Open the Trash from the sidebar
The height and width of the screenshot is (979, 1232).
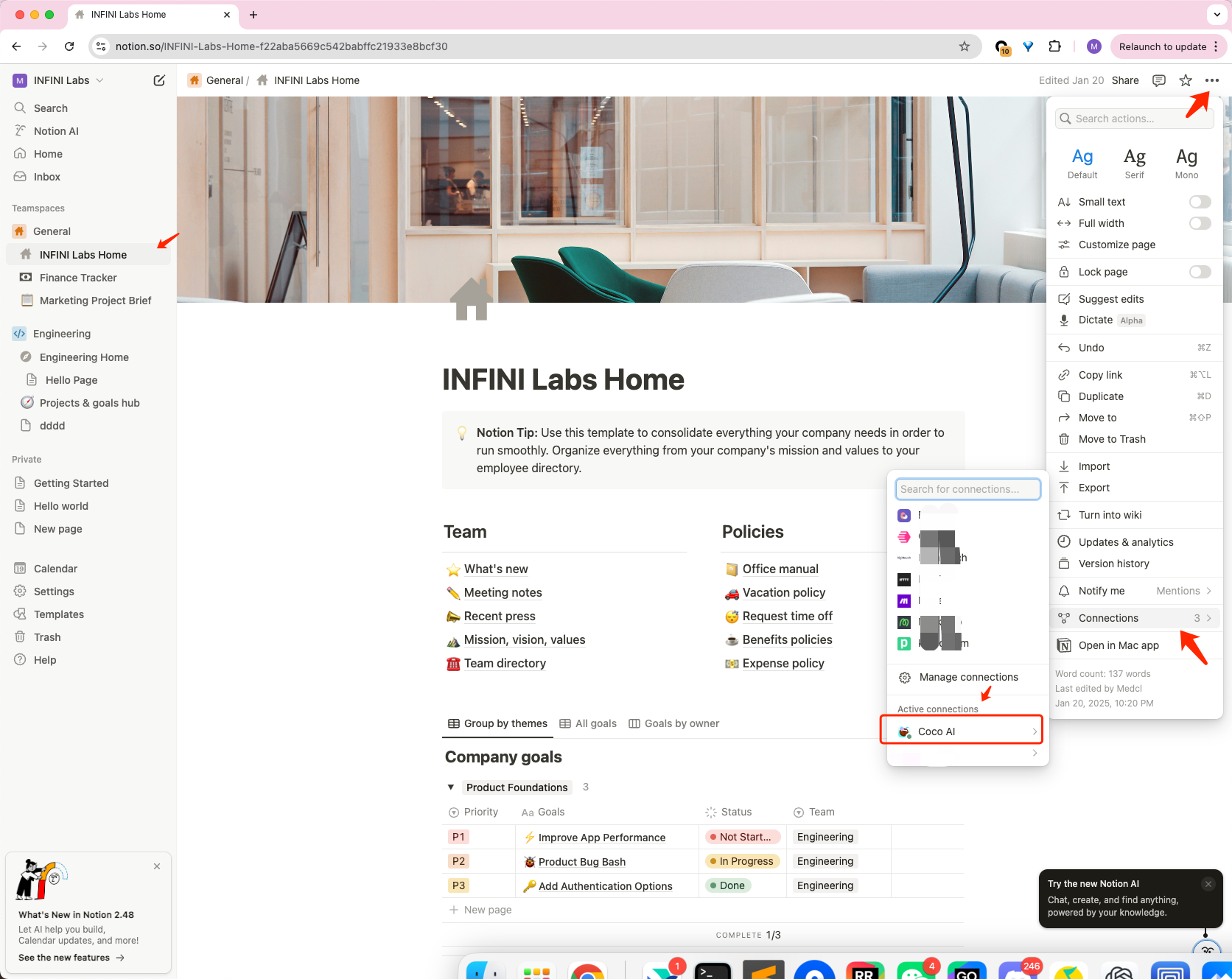[x=46, y=636]
